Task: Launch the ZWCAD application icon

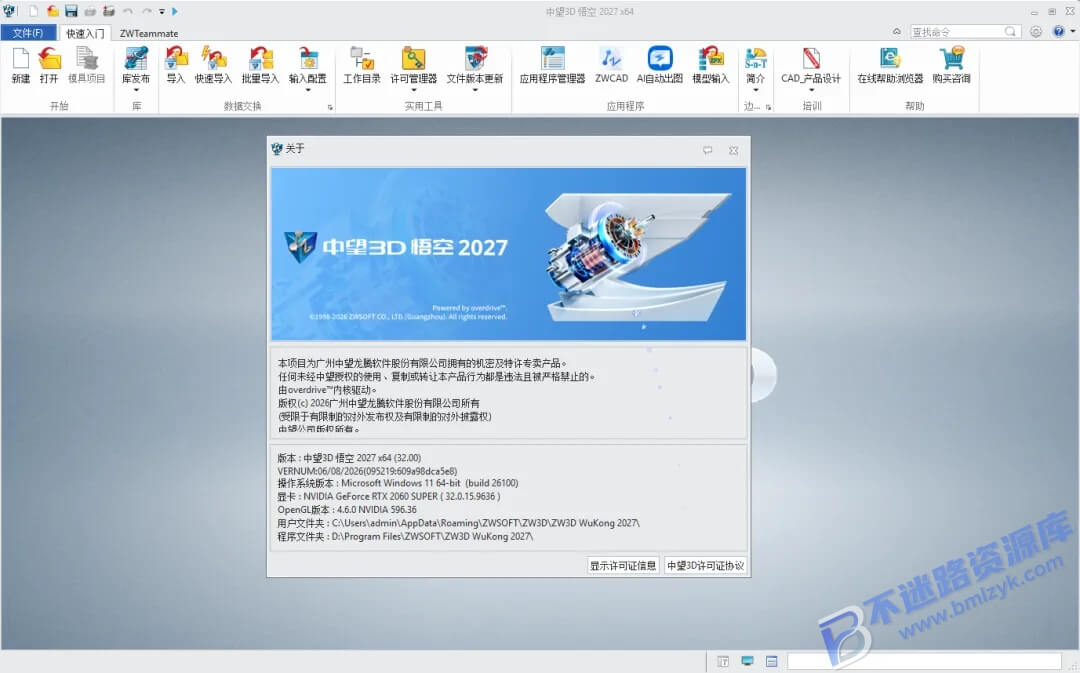Action: 612,59
